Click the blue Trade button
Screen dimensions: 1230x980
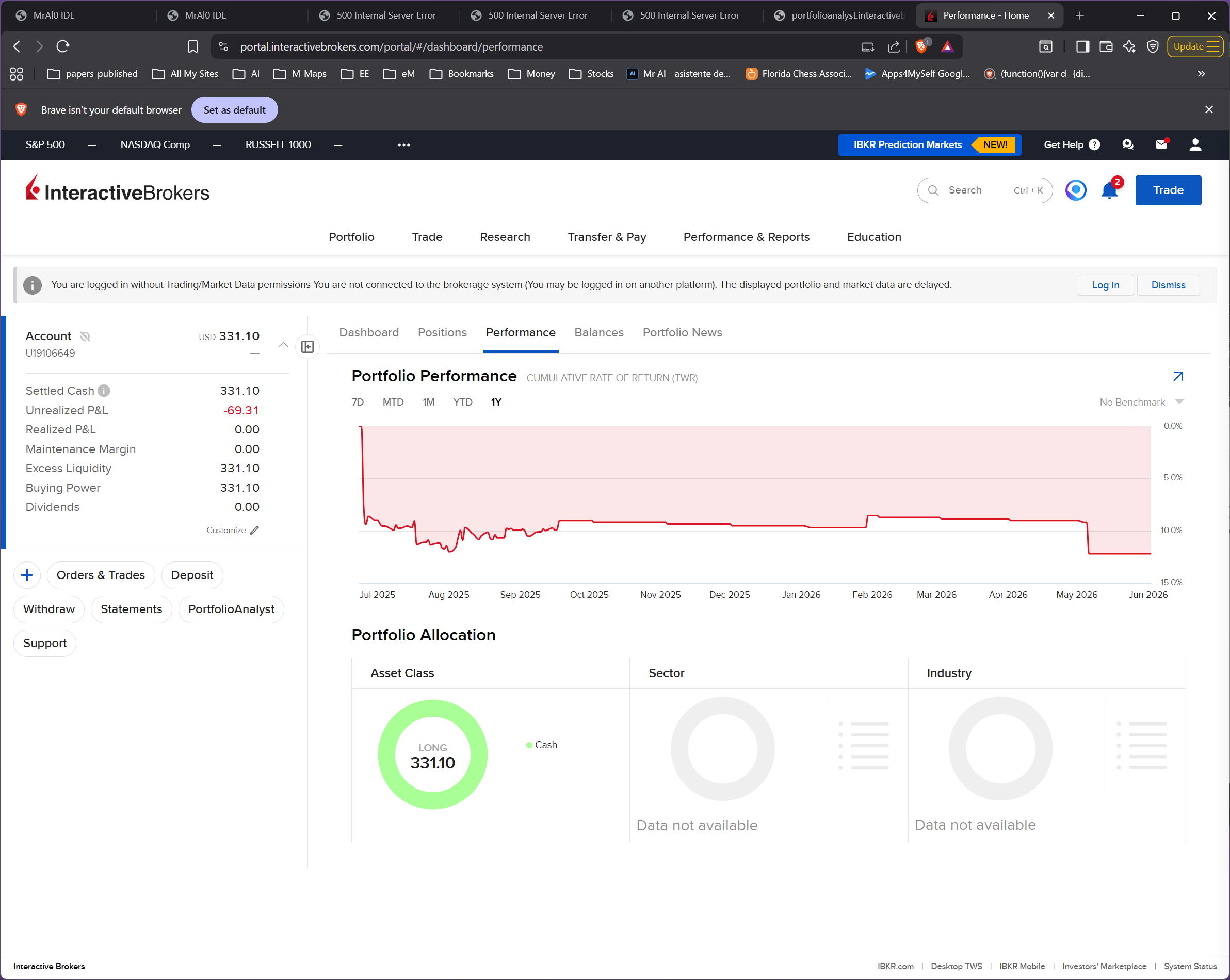click(x=1168, y=190)
